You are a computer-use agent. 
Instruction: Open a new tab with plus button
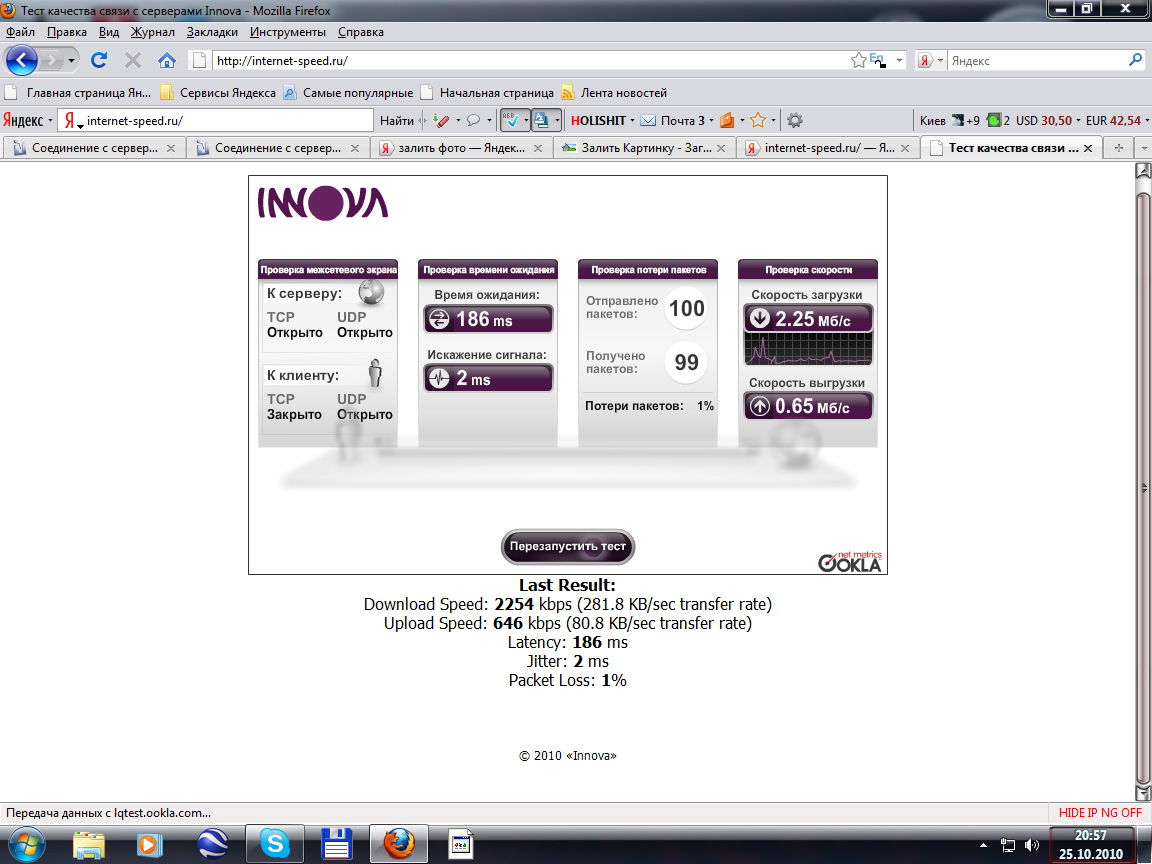pos(1119,148)
